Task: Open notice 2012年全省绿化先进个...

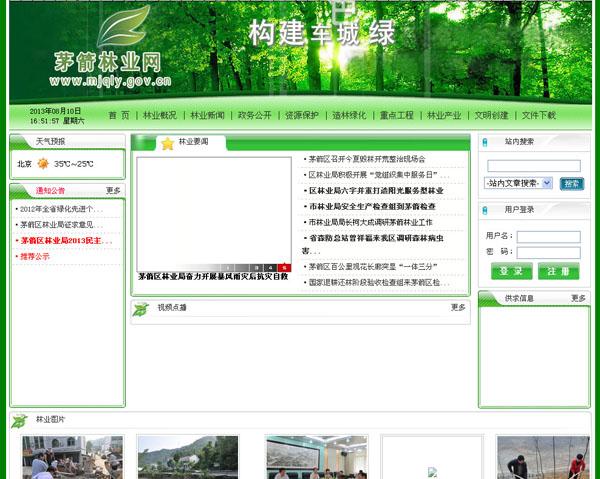Action: (61, 209)
